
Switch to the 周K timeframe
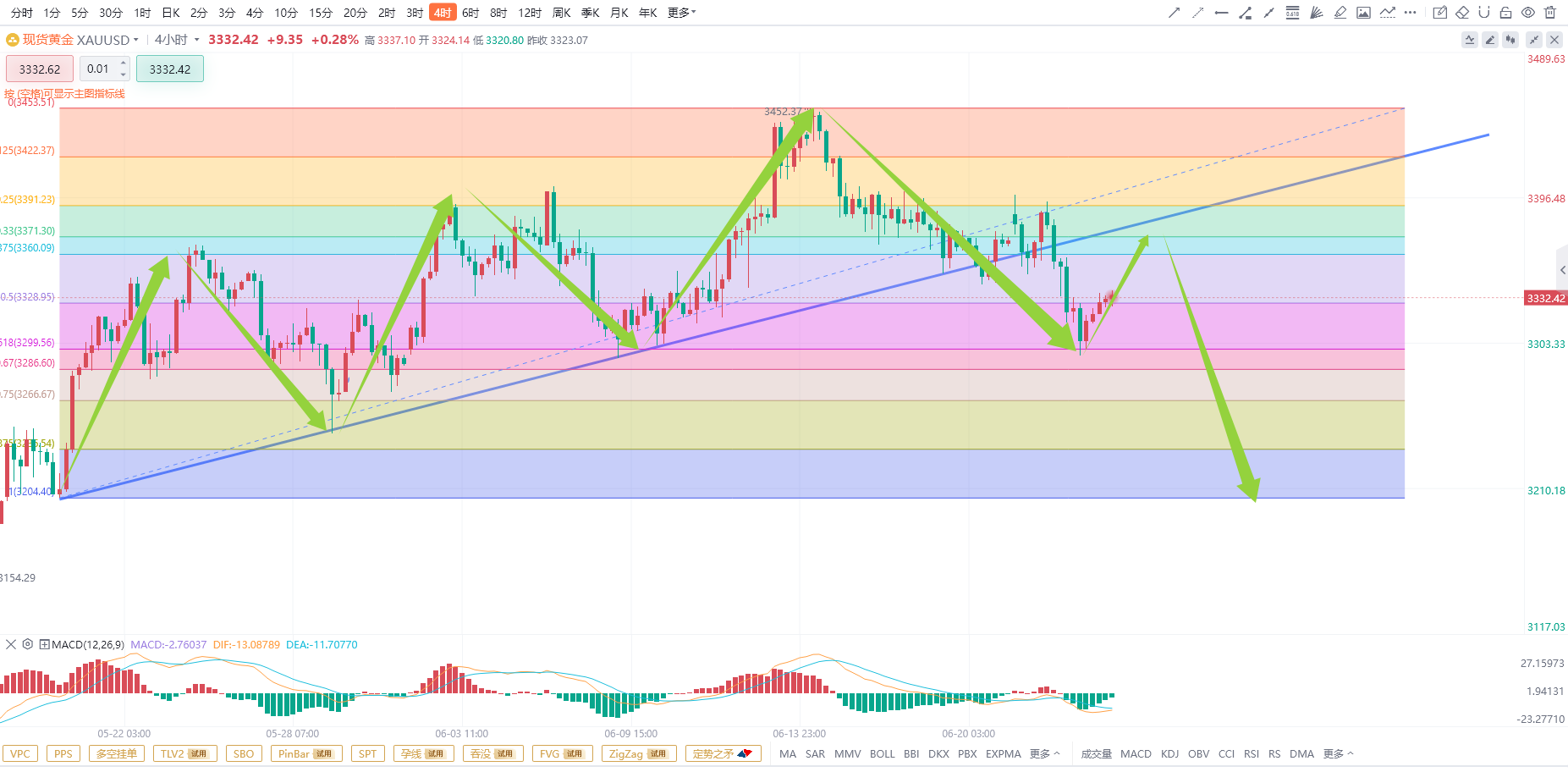tap(562, 13)
